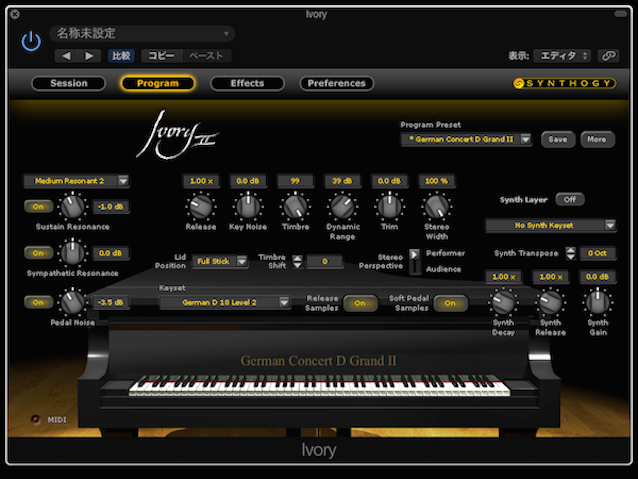638x479 pixels.
Task: Click the ペースト paste button
Action: pyautogui.click(x=206, y=56)
